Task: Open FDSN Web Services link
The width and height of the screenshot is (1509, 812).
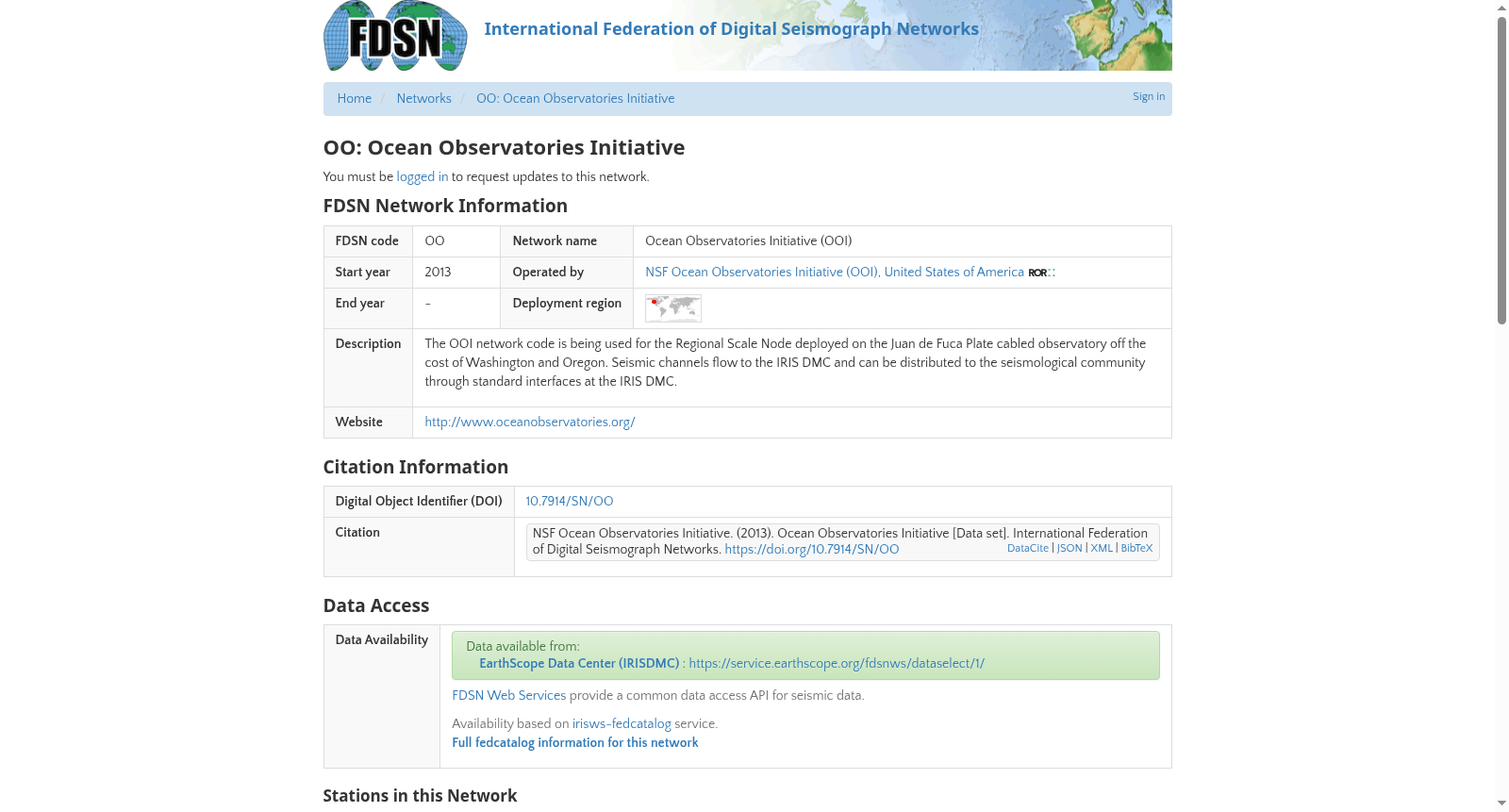Action: click(x=509, y=695)
